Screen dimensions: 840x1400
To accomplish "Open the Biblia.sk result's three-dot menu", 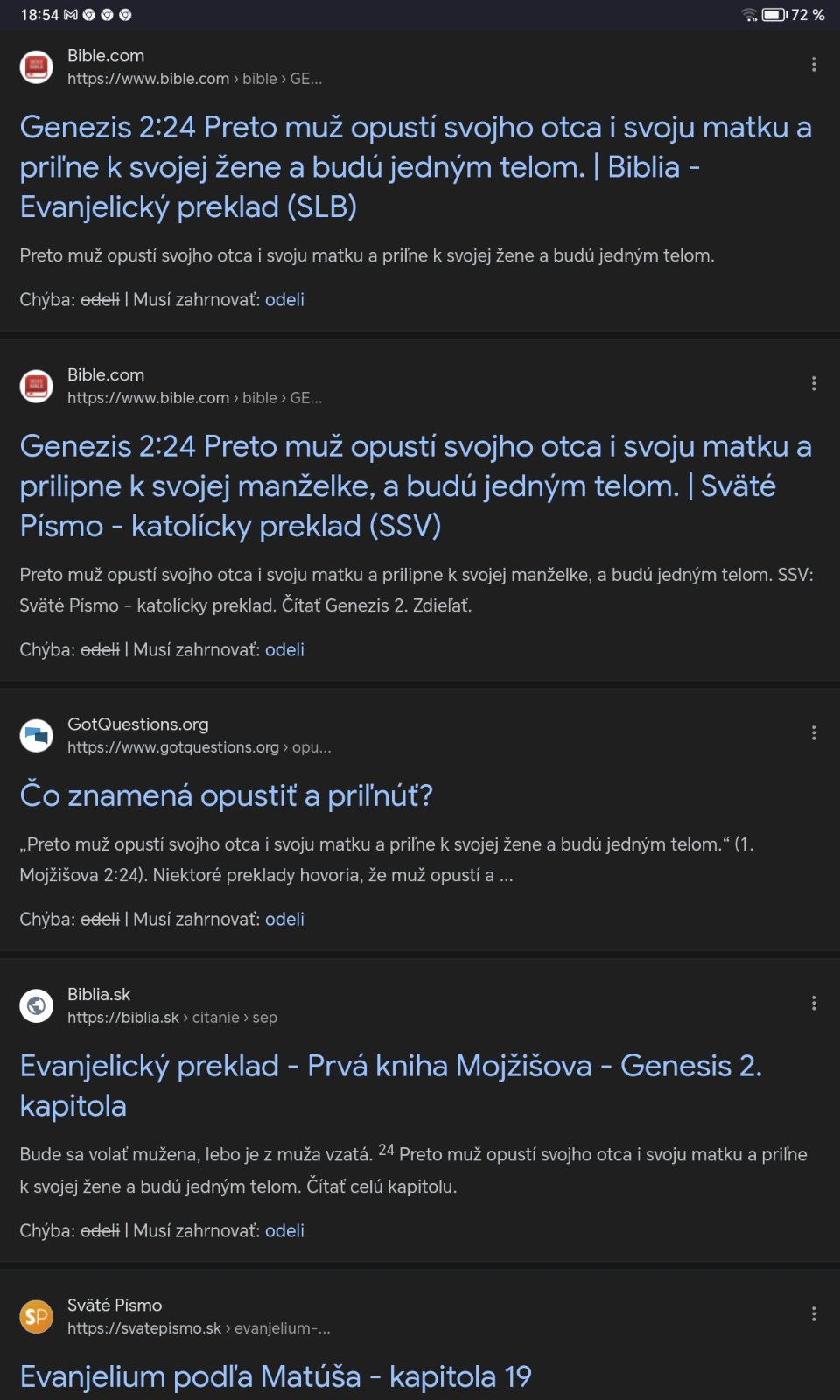I will tap(814, 1004).
